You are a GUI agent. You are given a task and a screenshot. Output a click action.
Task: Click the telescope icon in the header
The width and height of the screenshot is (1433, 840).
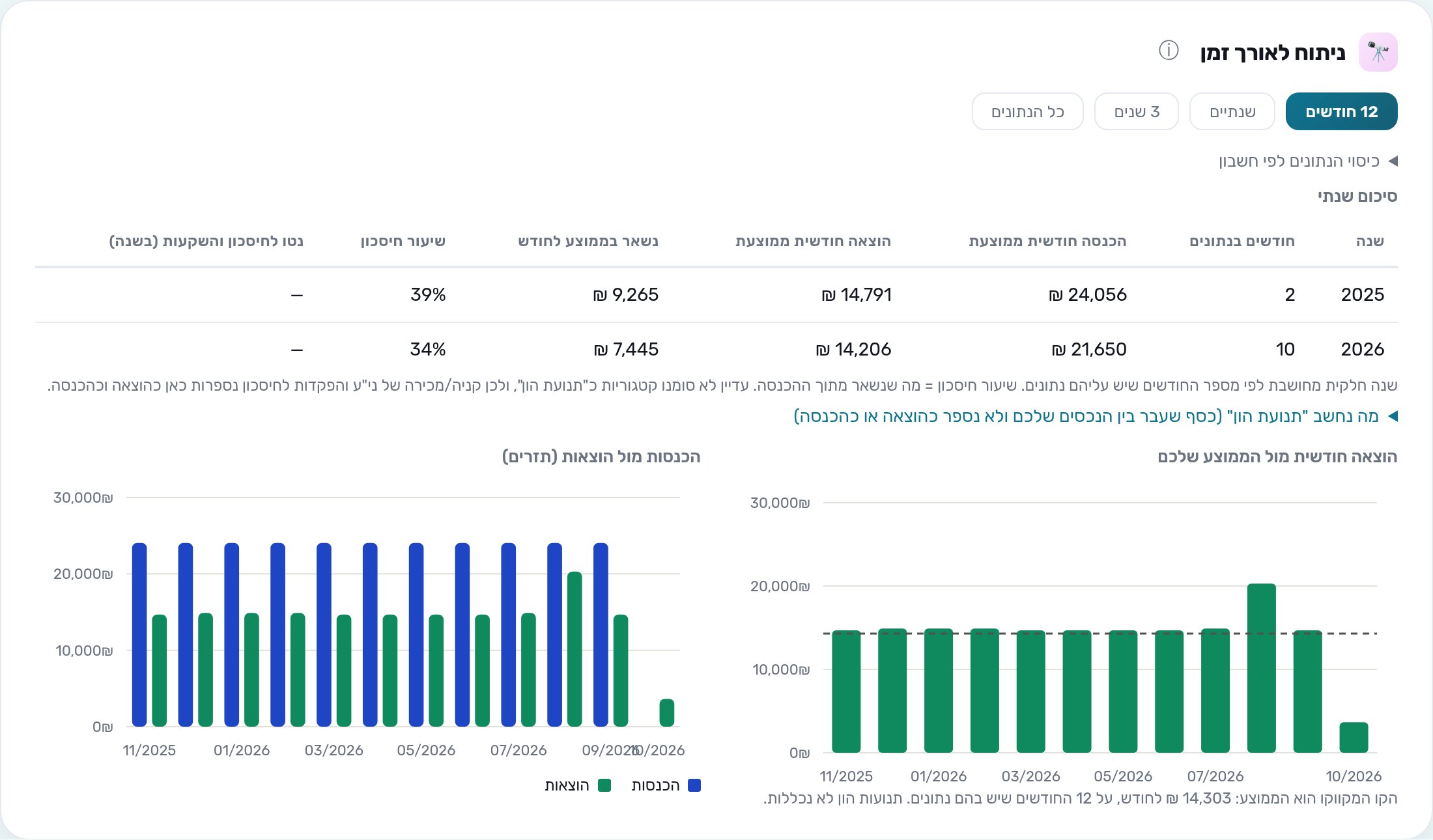click(x=1378, y=52)
